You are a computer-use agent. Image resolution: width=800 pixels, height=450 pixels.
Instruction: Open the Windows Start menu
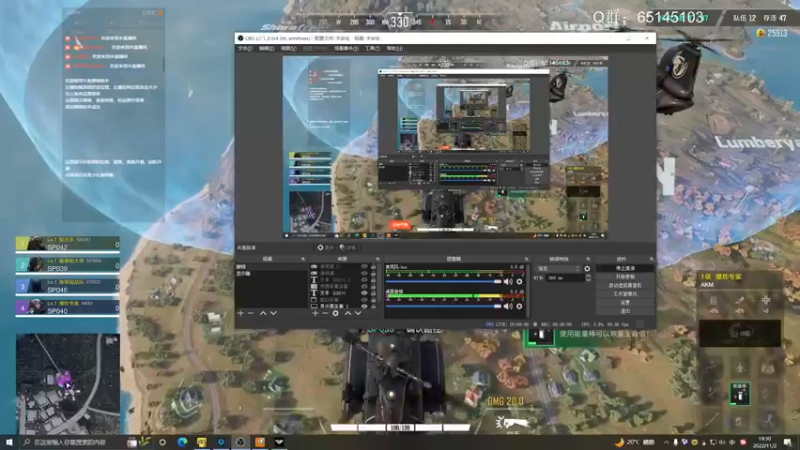click(x=9, y=442)
